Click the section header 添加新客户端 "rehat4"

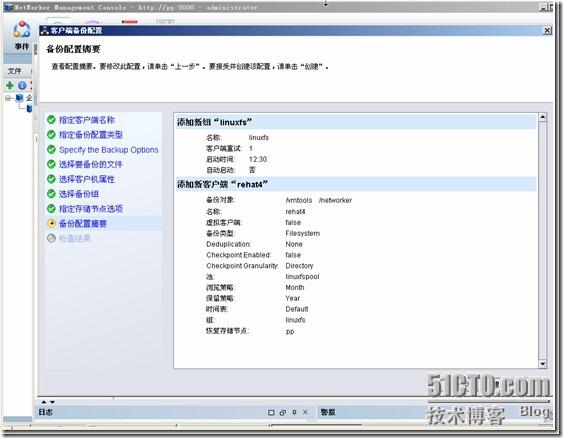click(355, 185)
